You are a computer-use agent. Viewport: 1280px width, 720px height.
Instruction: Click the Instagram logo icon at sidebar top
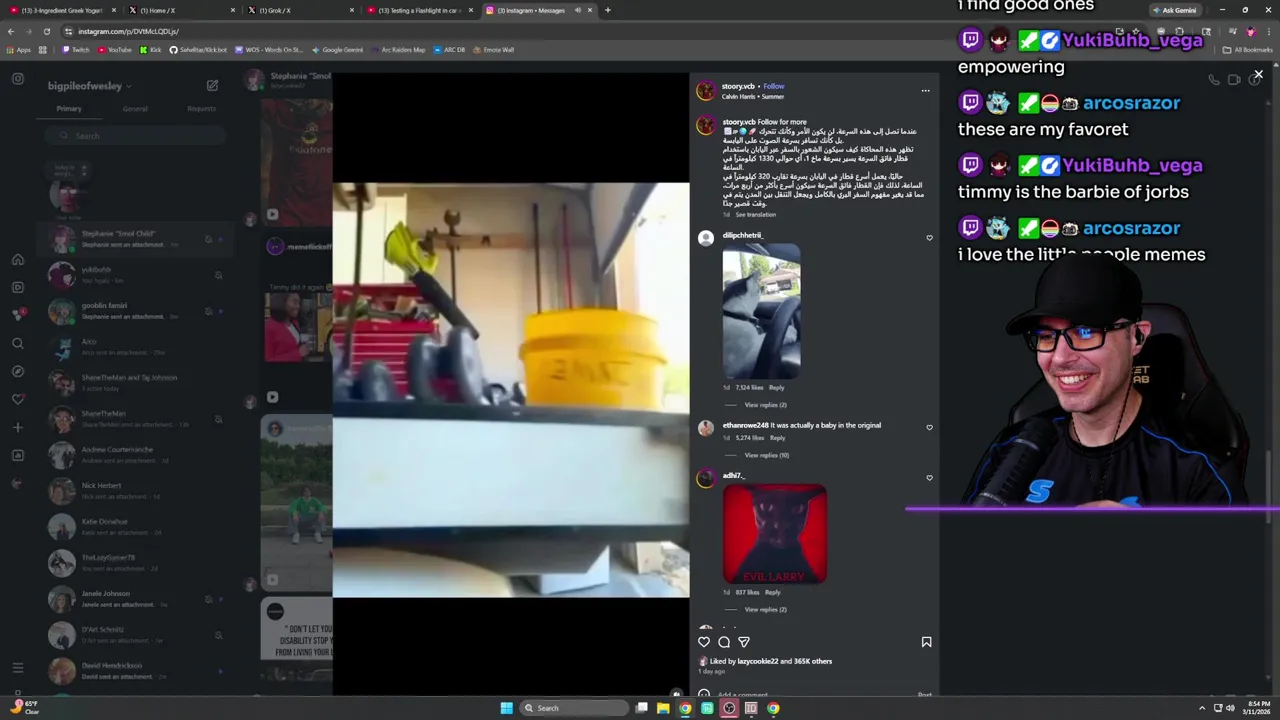click(17, 79)
